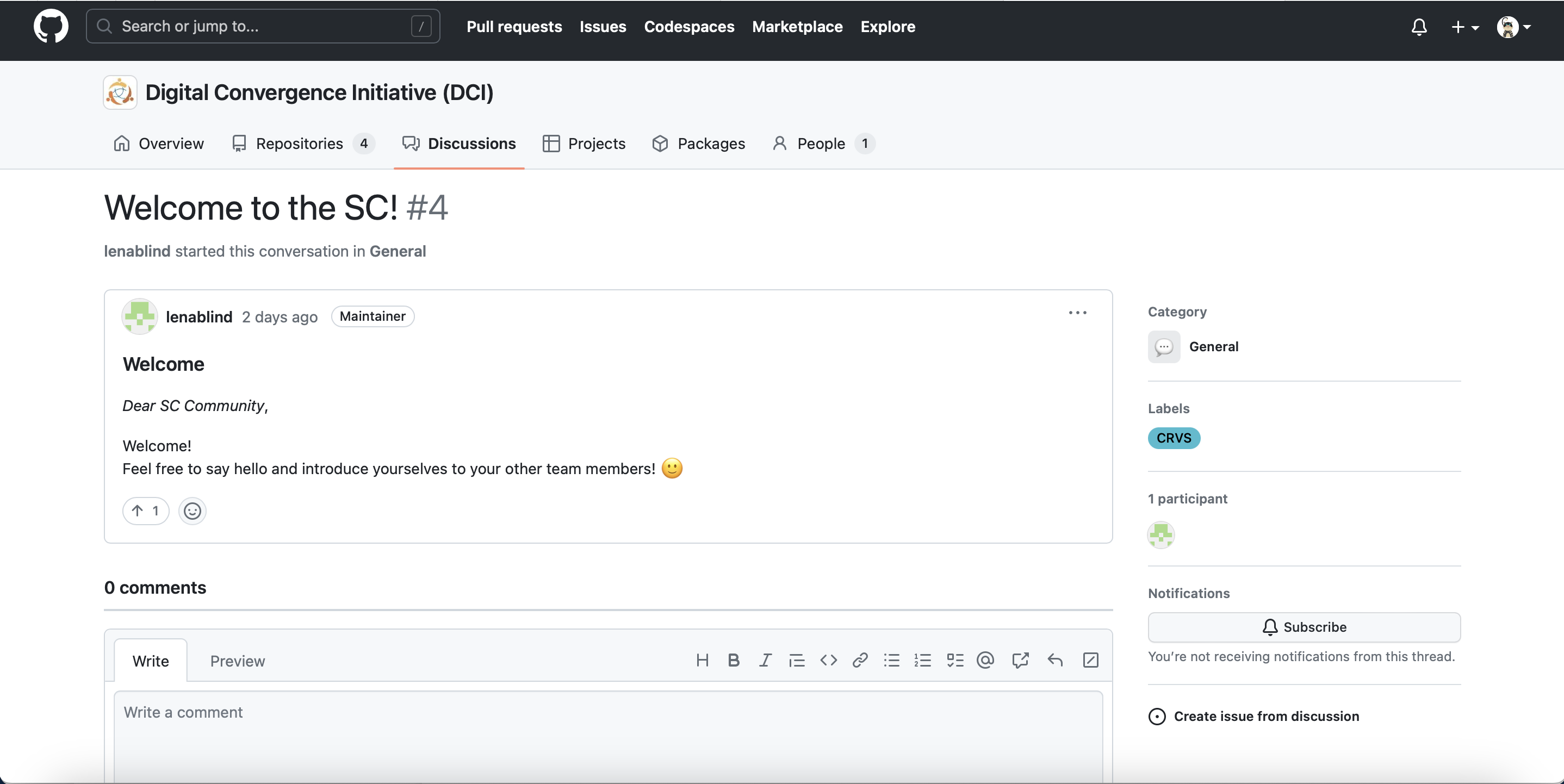1564x784 pixels.
Task: Click the CRVS label badge
Action: pos(1173,438)
